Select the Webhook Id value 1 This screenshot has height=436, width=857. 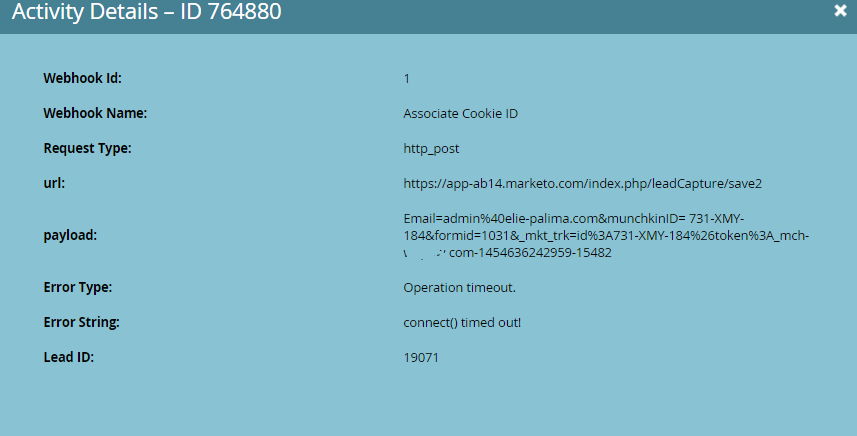click(407, 79)
